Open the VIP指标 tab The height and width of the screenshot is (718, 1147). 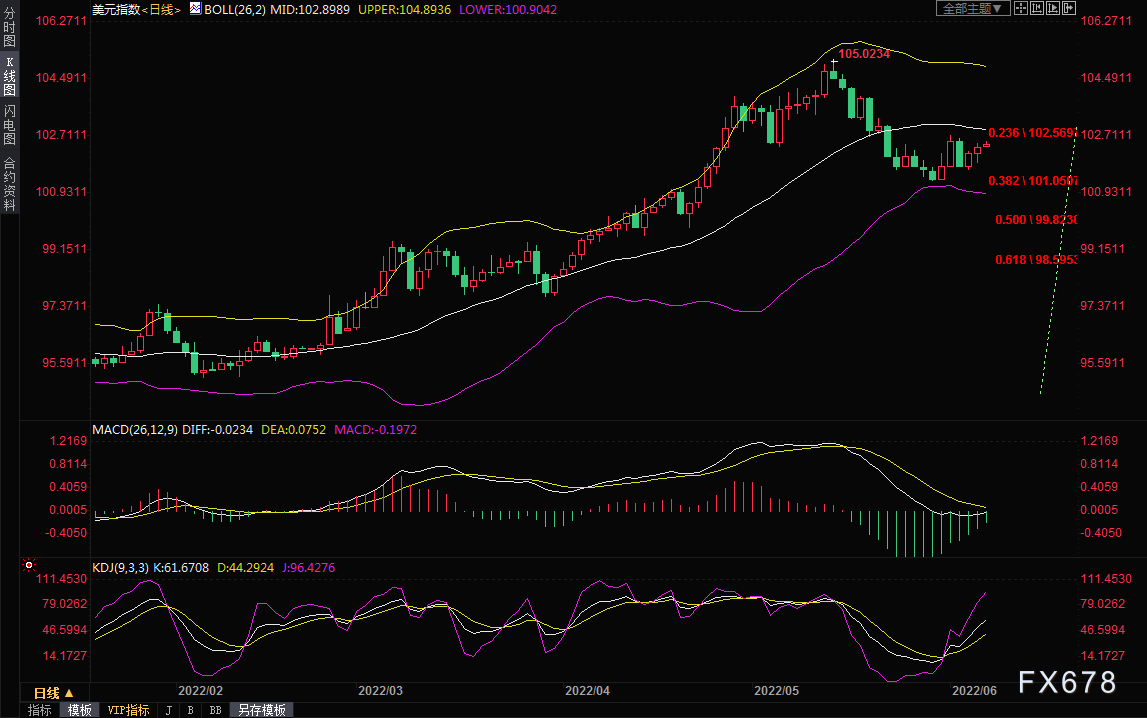coord(128,710)
